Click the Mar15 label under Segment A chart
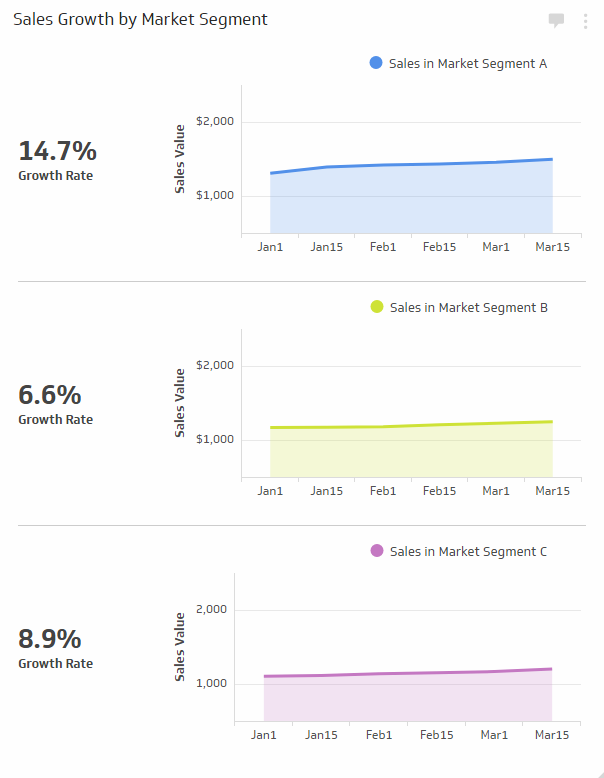Screen dimensions: 604x778 coord(553,247)
